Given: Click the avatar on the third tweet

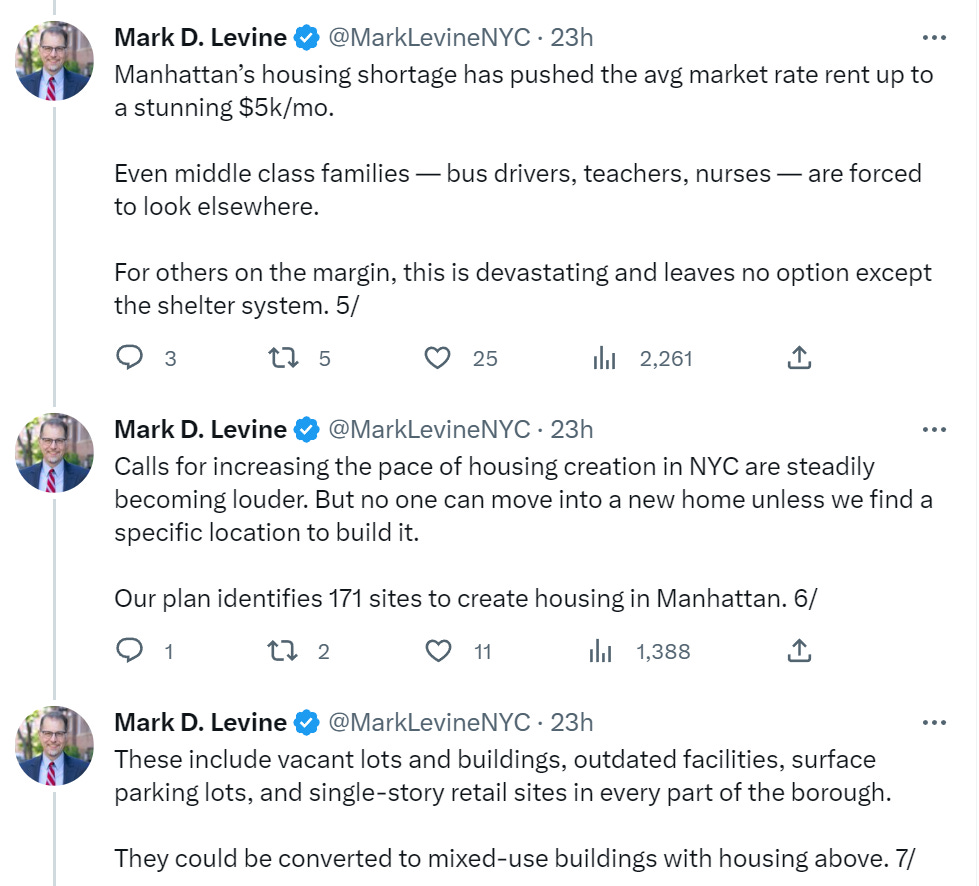Looking at the screenshot, I should pyautogui.click(x=54, y=746).
